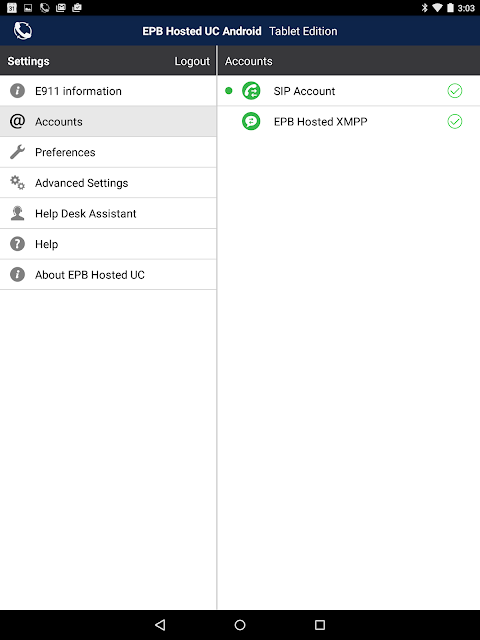Tap the green status dot beside SIP Account
This screenshot has width=480, height=640.
(229, 91)
